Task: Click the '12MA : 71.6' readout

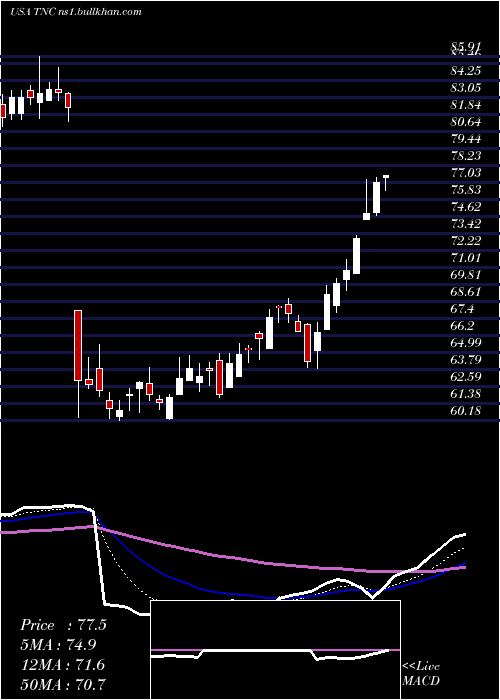Action: pyautogui.click(x=62, y=665)
